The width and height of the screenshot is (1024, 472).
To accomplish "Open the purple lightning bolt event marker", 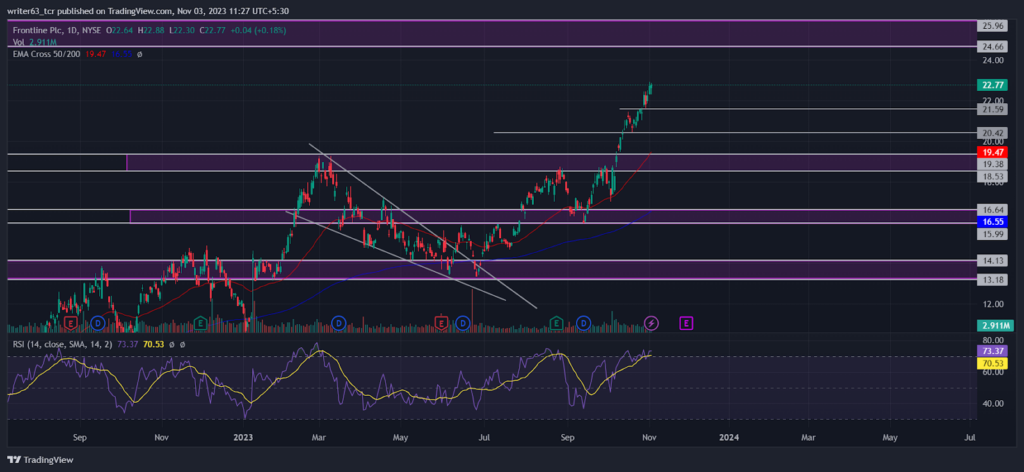I will pos(652,323).
